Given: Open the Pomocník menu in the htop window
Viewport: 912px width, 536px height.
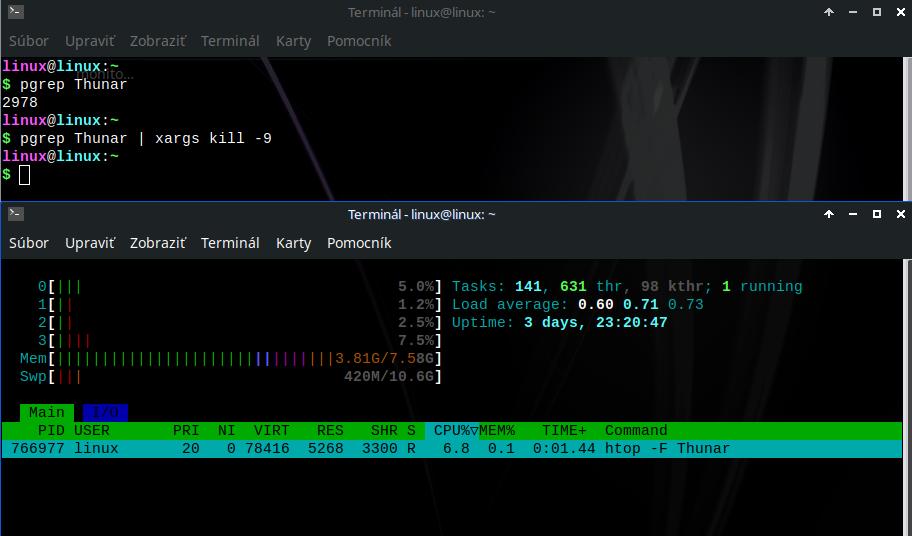Looking at the screenshot, I should tap(359, 243).
